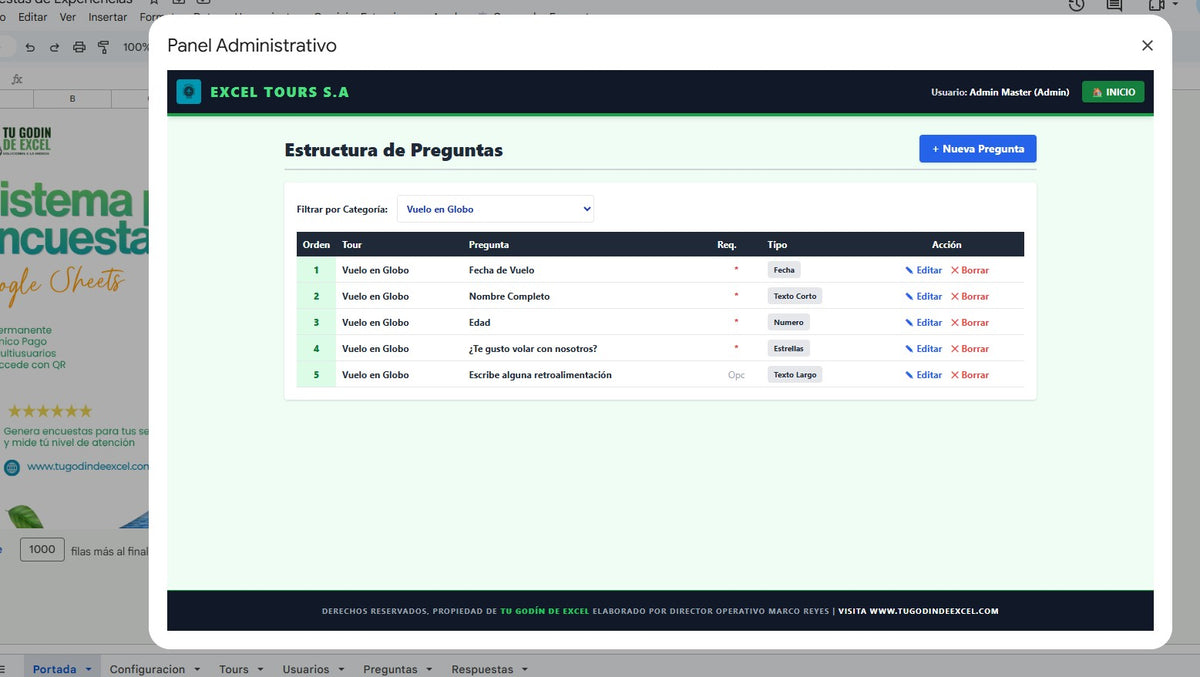Switch to the Tours sheet tab
This screenshot has width=1200, height=677.
coord(234,669)
